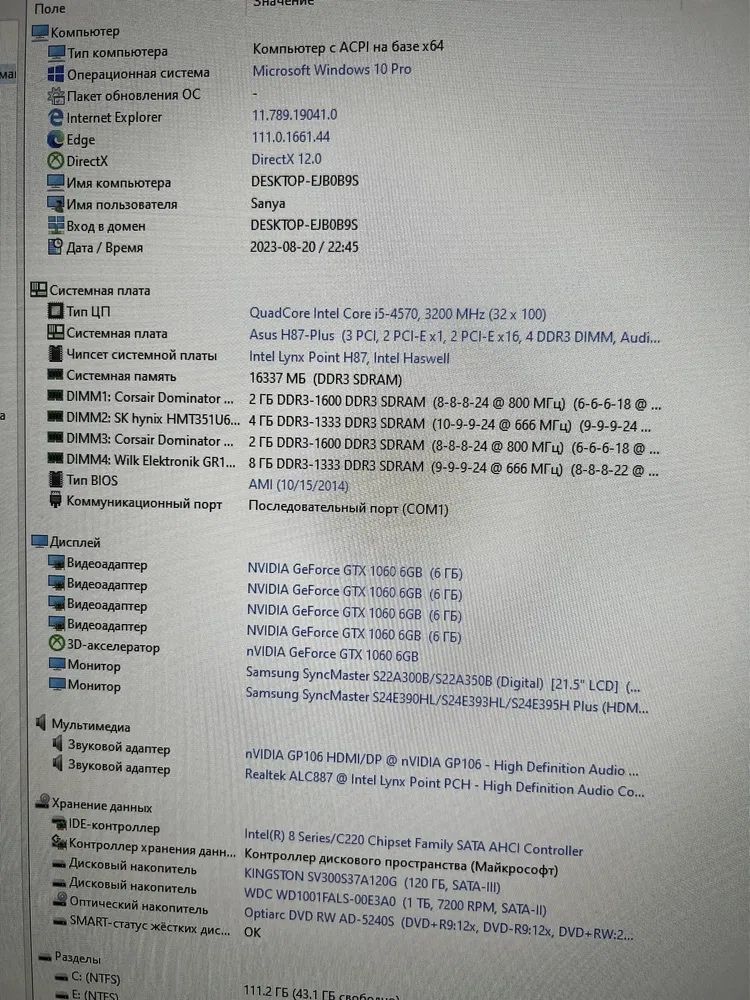Click the DESKTOP-EJB0B9S computer name value

coord(305,181)
